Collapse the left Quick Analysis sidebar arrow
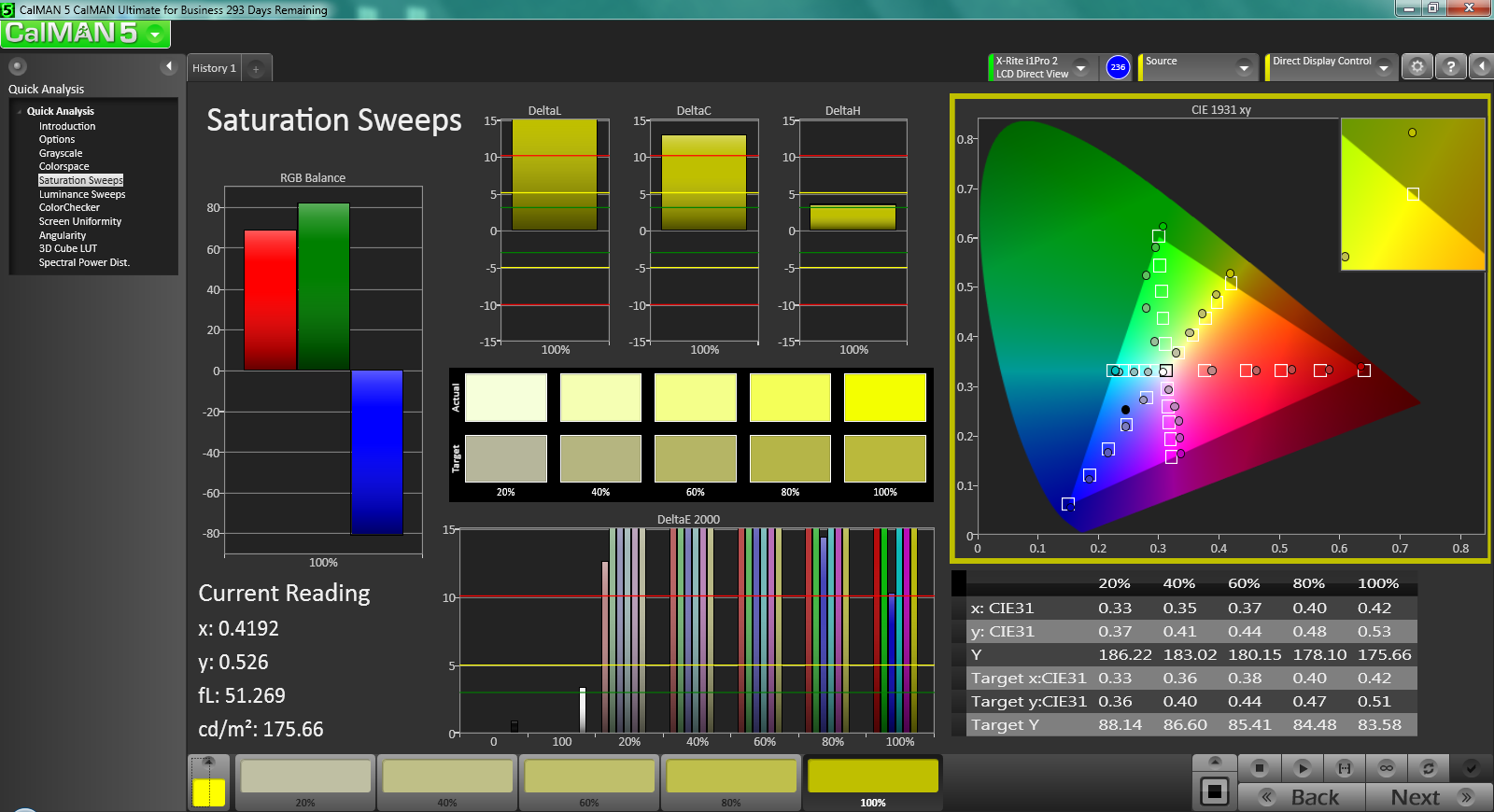1494x812 pixels. (169, 66)
